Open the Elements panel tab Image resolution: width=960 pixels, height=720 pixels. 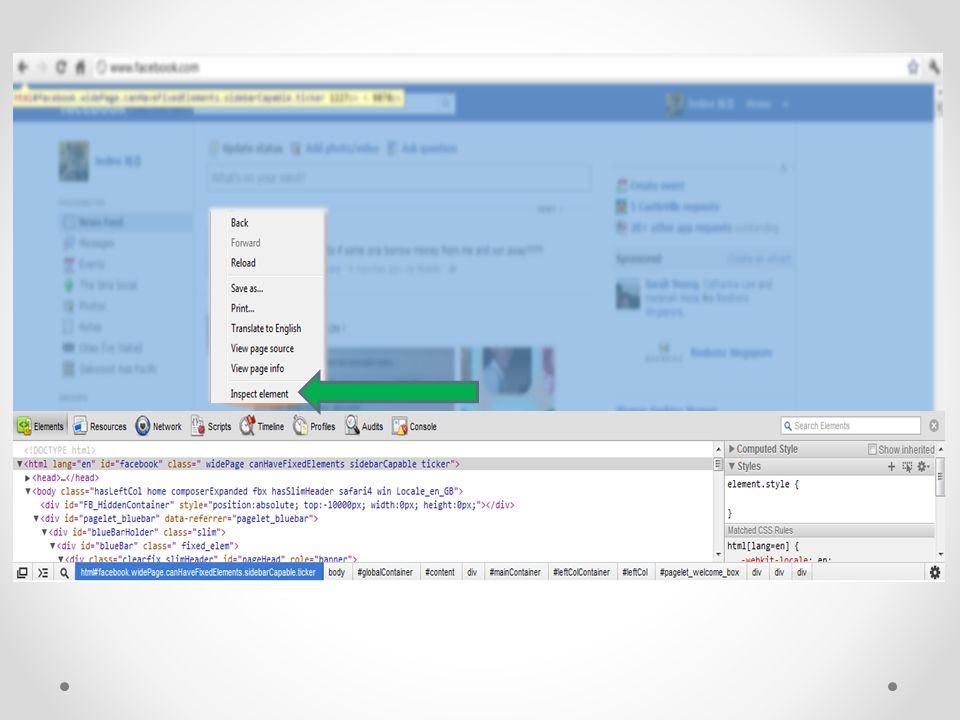pyautogui.click(x=40, y=426)
